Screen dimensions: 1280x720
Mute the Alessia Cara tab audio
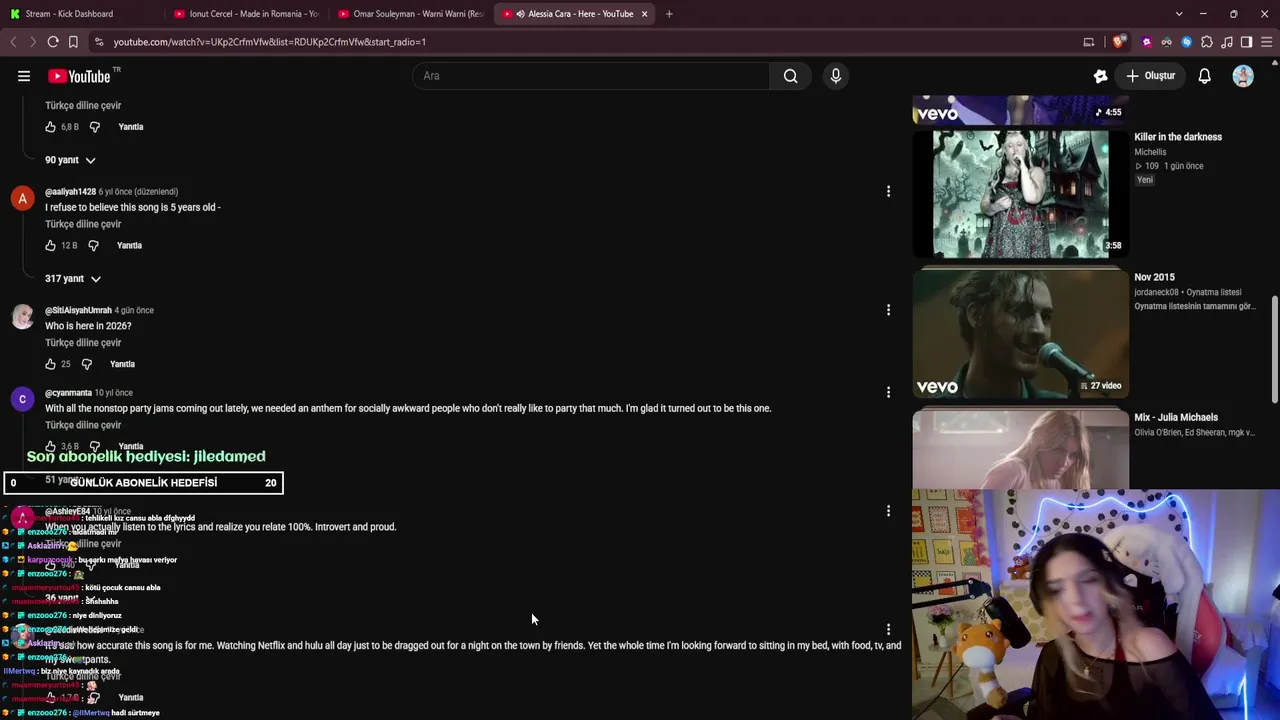[x=520, y=14]
